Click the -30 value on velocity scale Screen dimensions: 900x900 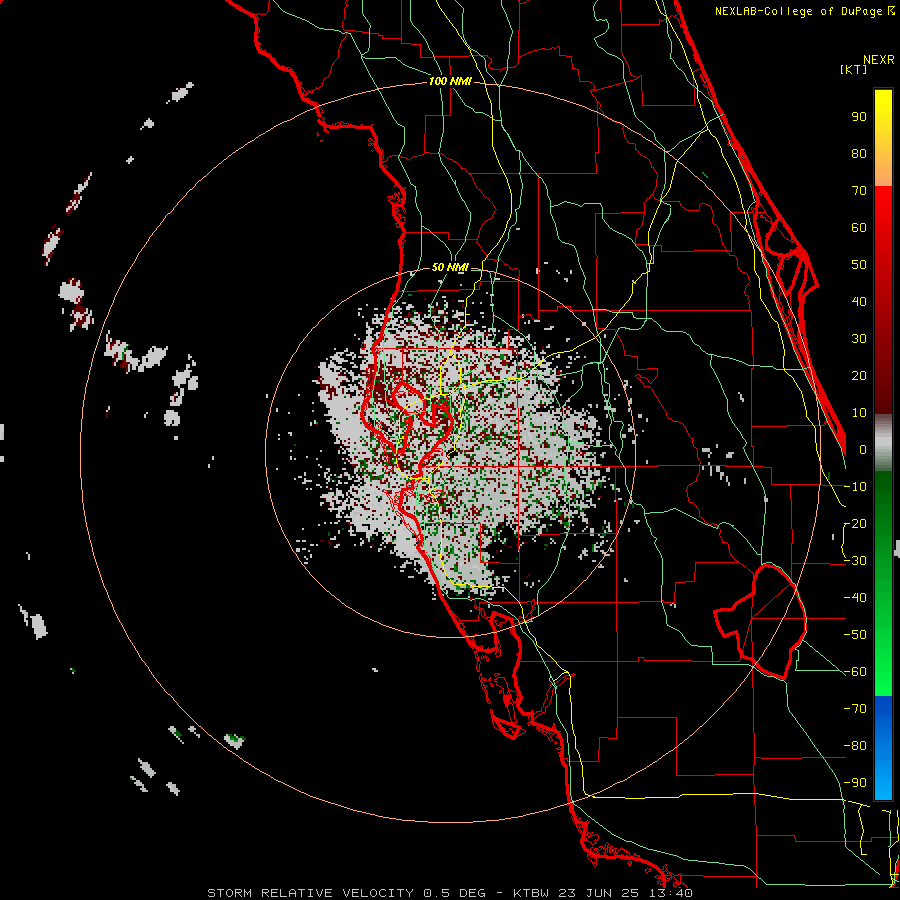coord(856,561)
